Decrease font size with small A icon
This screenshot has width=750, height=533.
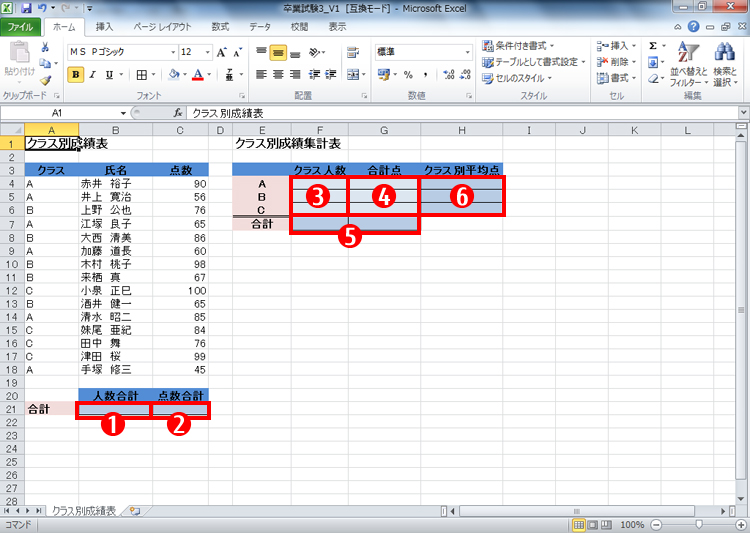238,52
